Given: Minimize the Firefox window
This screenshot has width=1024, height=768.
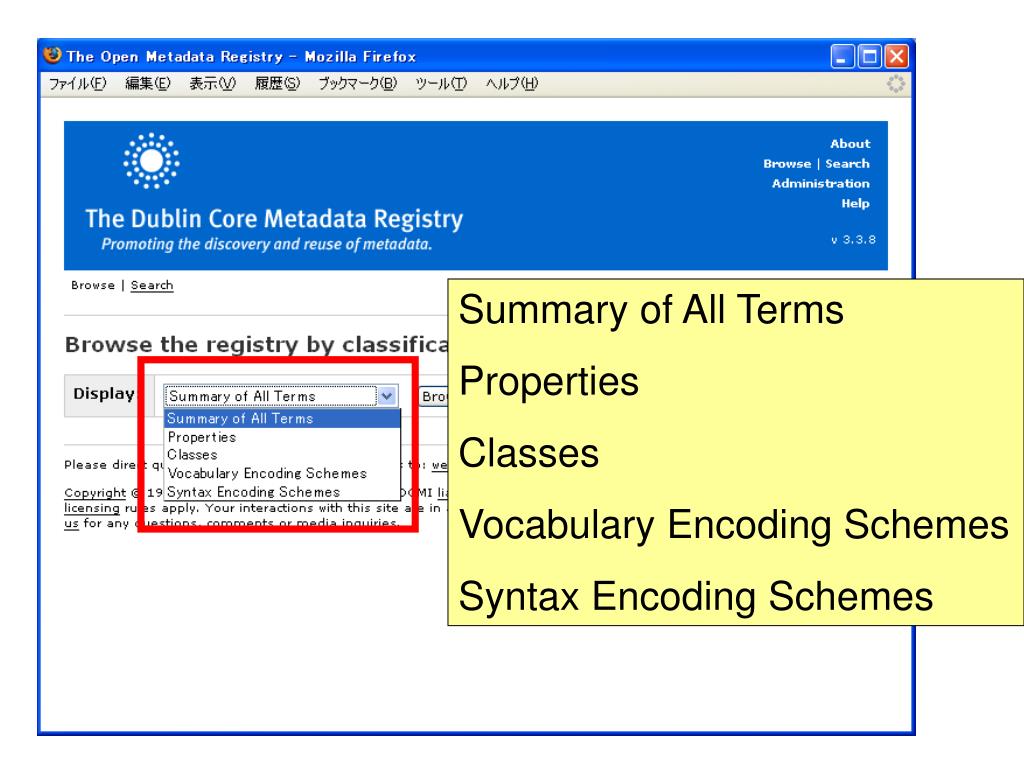Looking at the screenshot, I should pos(842,57).
